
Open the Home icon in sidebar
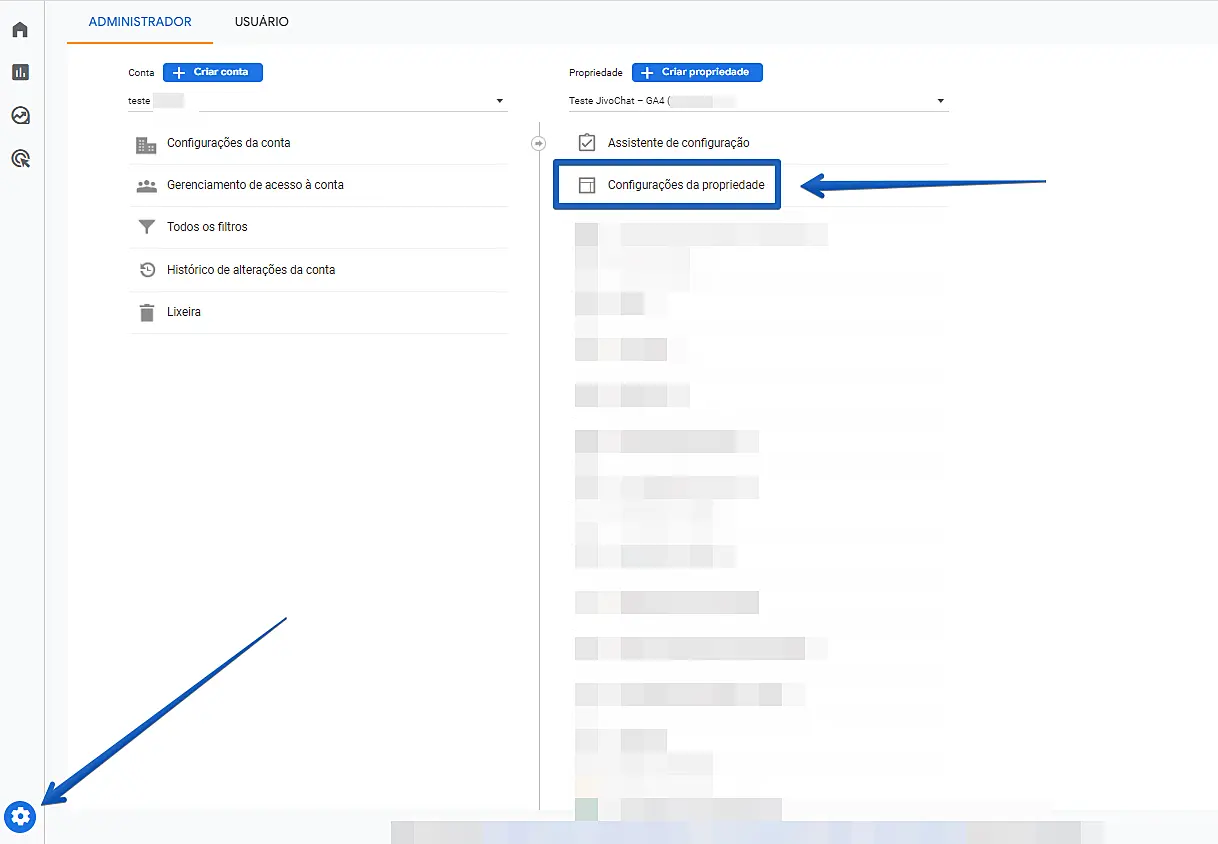pos(20,29)
